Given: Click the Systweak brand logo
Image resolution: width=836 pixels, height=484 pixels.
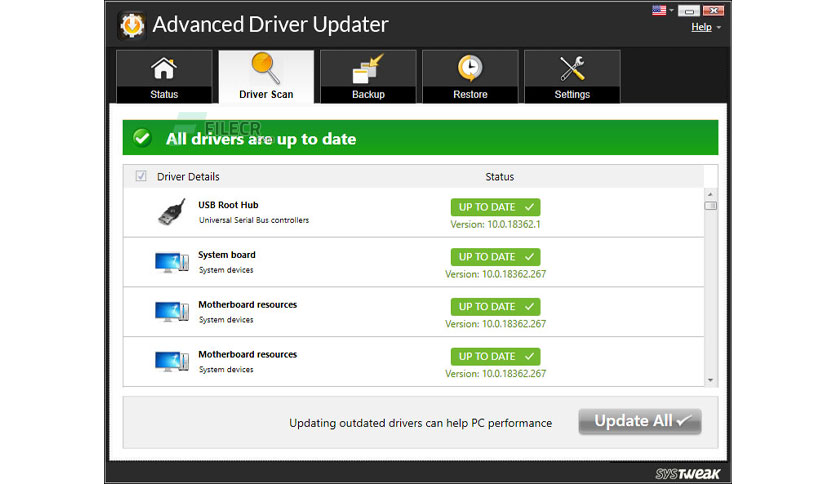Looking at the screenshot, I should coord(687,473).
